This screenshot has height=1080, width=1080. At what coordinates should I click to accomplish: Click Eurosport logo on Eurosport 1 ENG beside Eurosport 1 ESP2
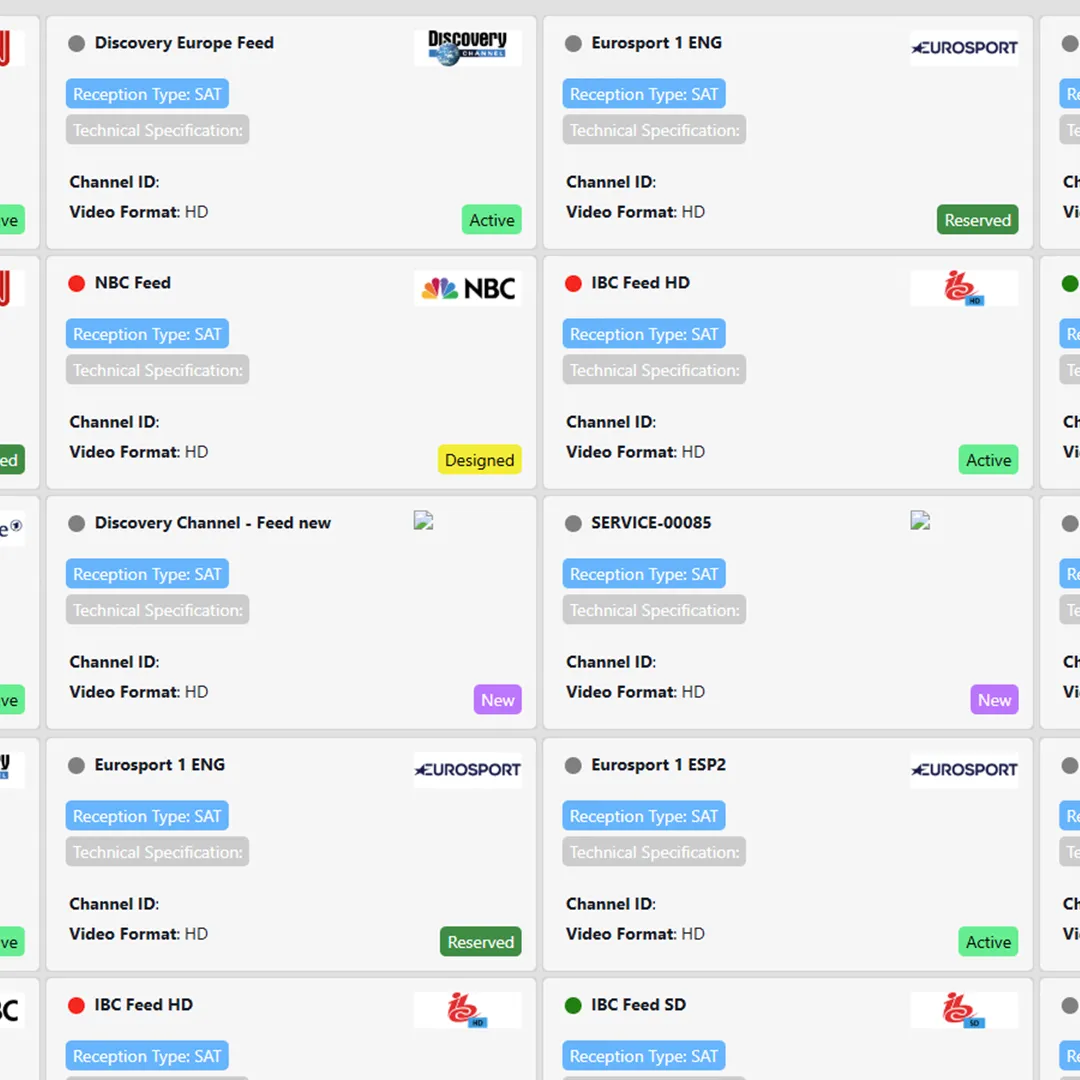468,769
